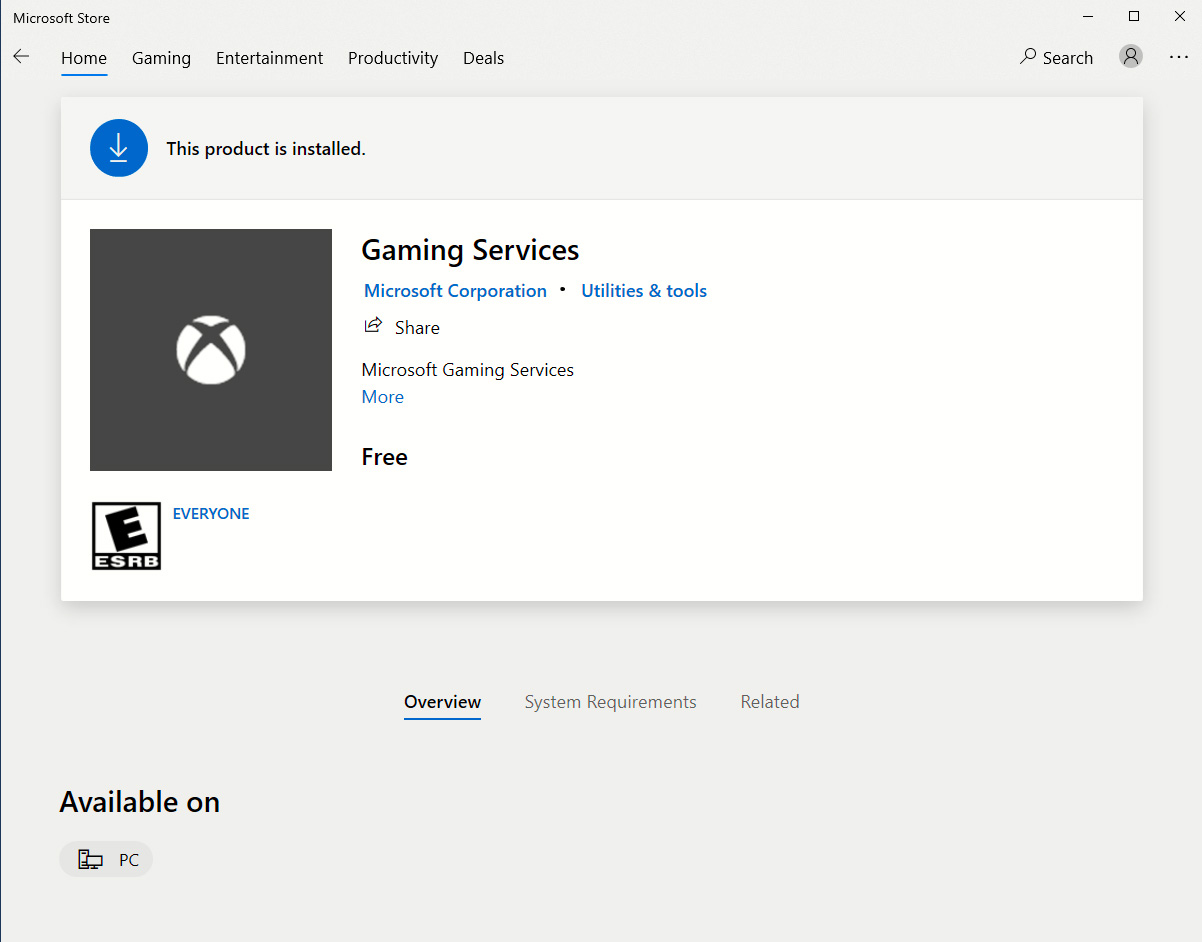Switch to the Productivity tab
The height and width of the screenshot is (942, 1202).
(x=393, y=58)
